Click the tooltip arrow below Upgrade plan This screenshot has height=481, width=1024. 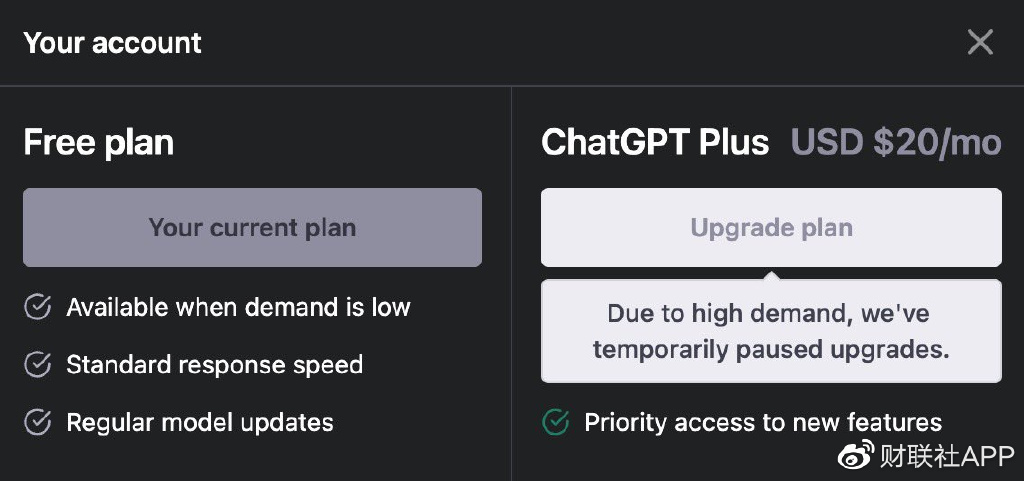771,275
